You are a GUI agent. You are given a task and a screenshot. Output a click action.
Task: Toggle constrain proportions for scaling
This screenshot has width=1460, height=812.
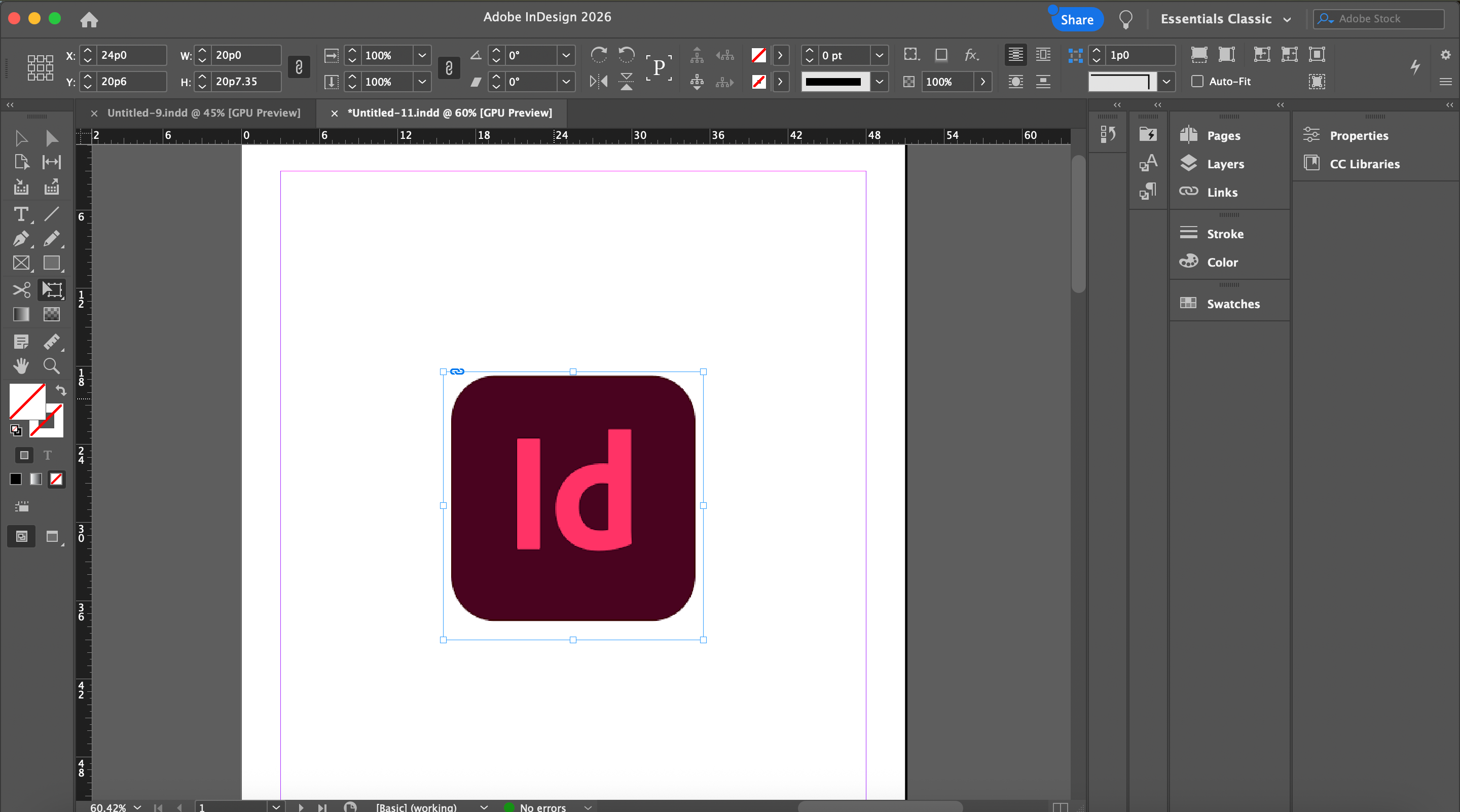coord(449,68)
